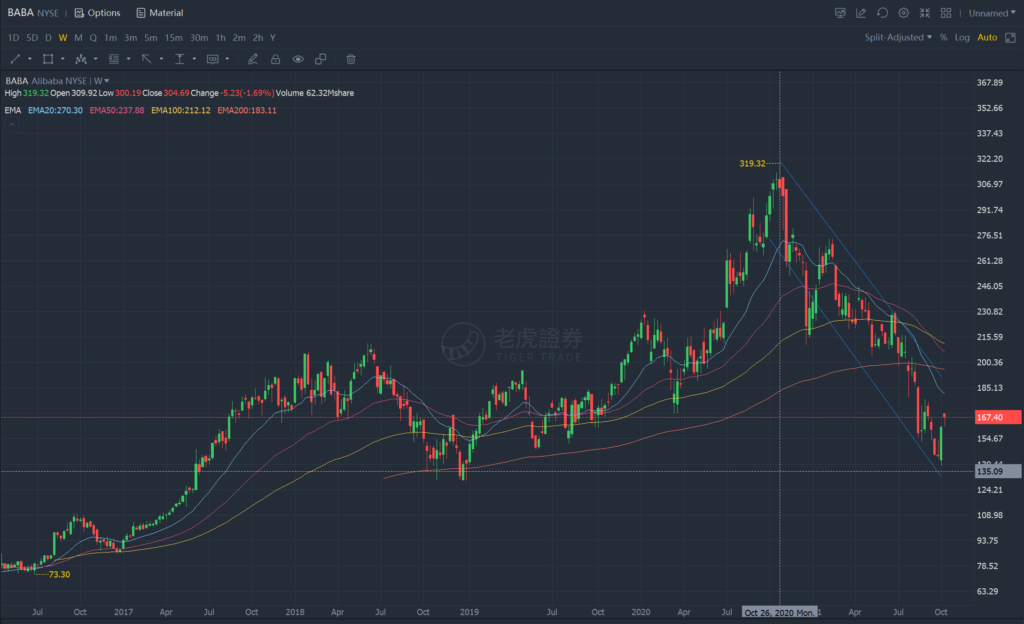Toggle the lock drawings icon
Viewport: 1024px width, 624px height.
pyautogui.click(x=276, y=59)
